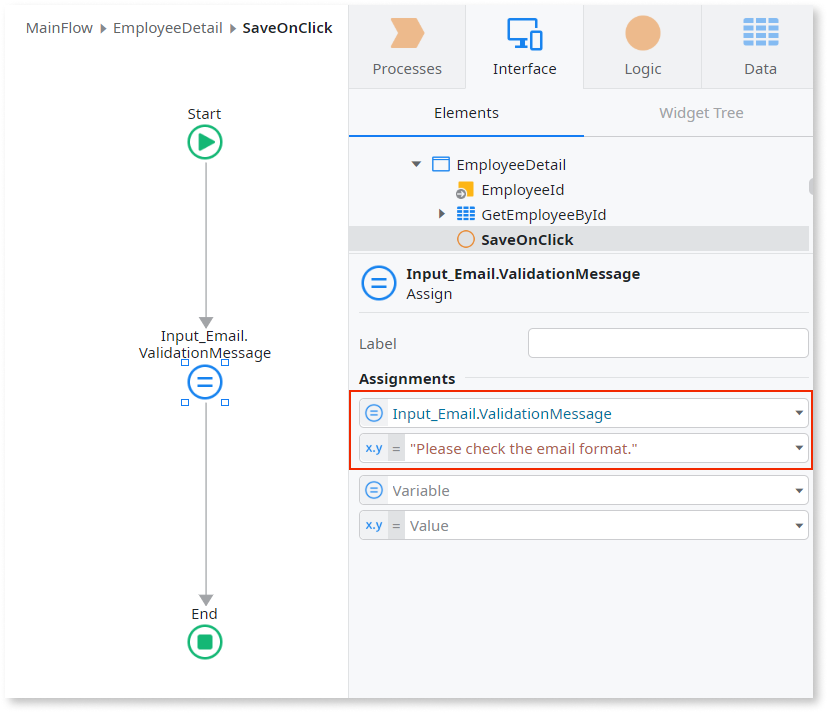Screen dimensions: 828x713
Task: Select the Elements tab
Action: 465,112
